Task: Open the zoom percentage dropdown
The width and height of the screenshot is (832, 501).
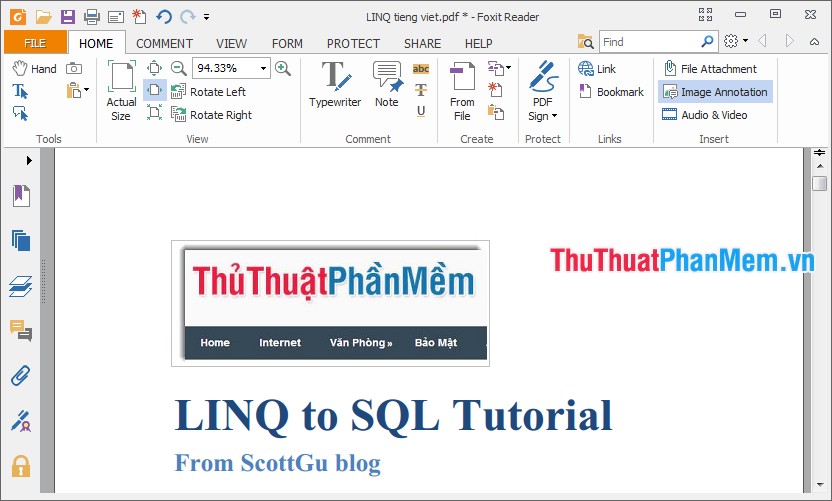Action: point(263,68)
